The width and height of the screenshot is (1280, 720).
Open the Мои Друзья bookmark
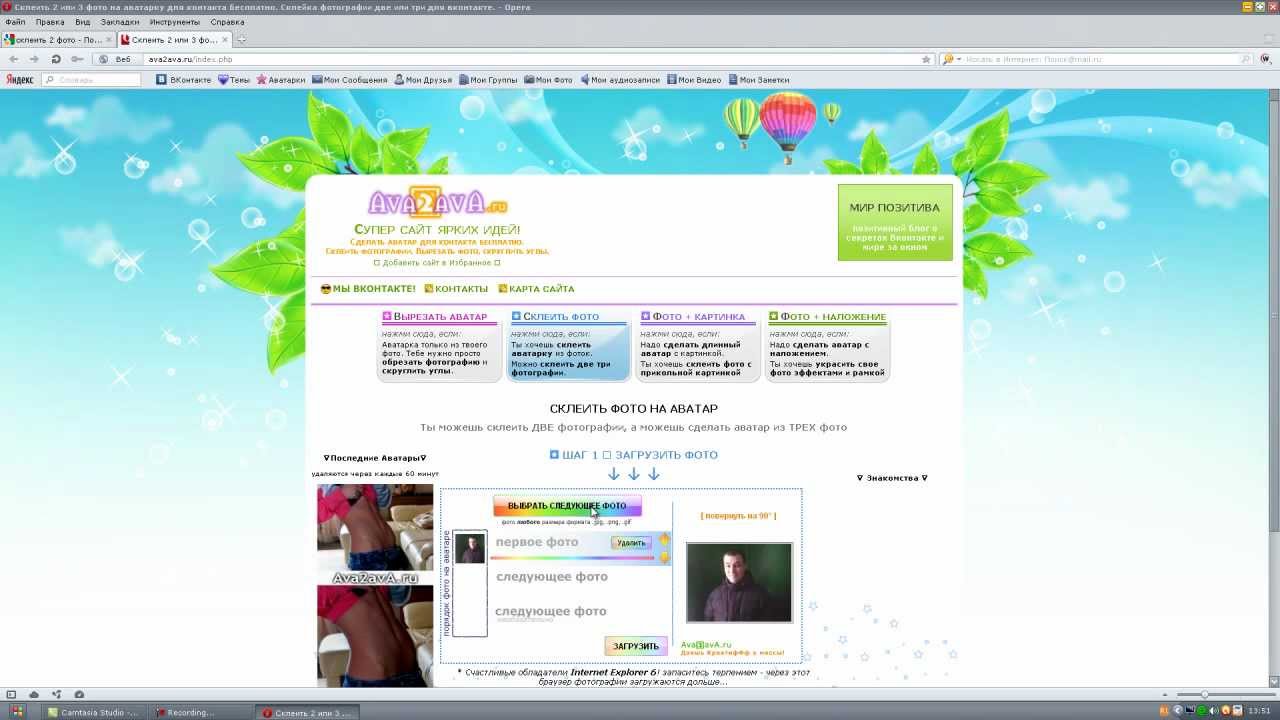point(423,80)
